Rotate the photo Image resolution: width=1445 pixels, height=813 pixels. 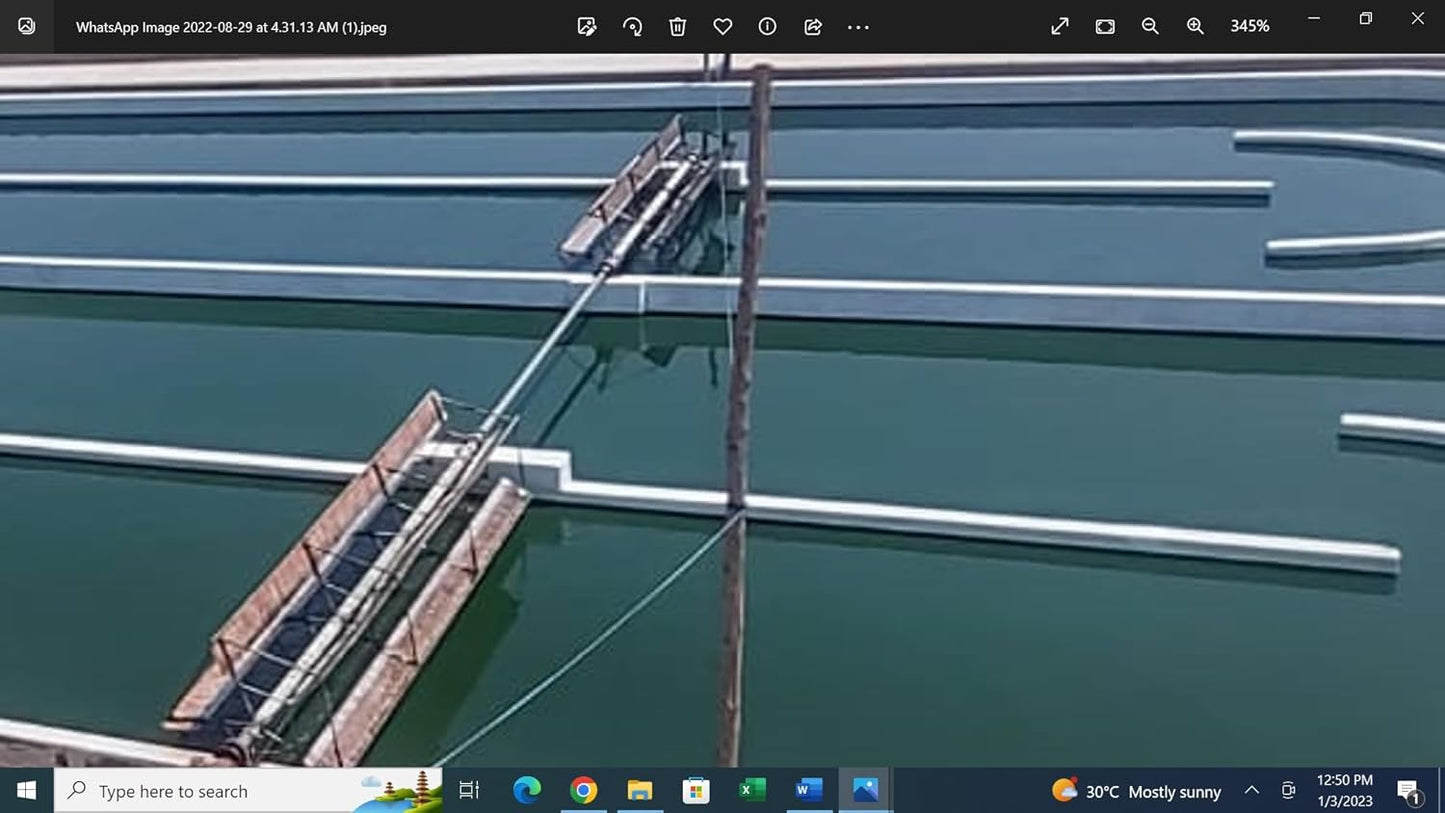tap(632, 27)
